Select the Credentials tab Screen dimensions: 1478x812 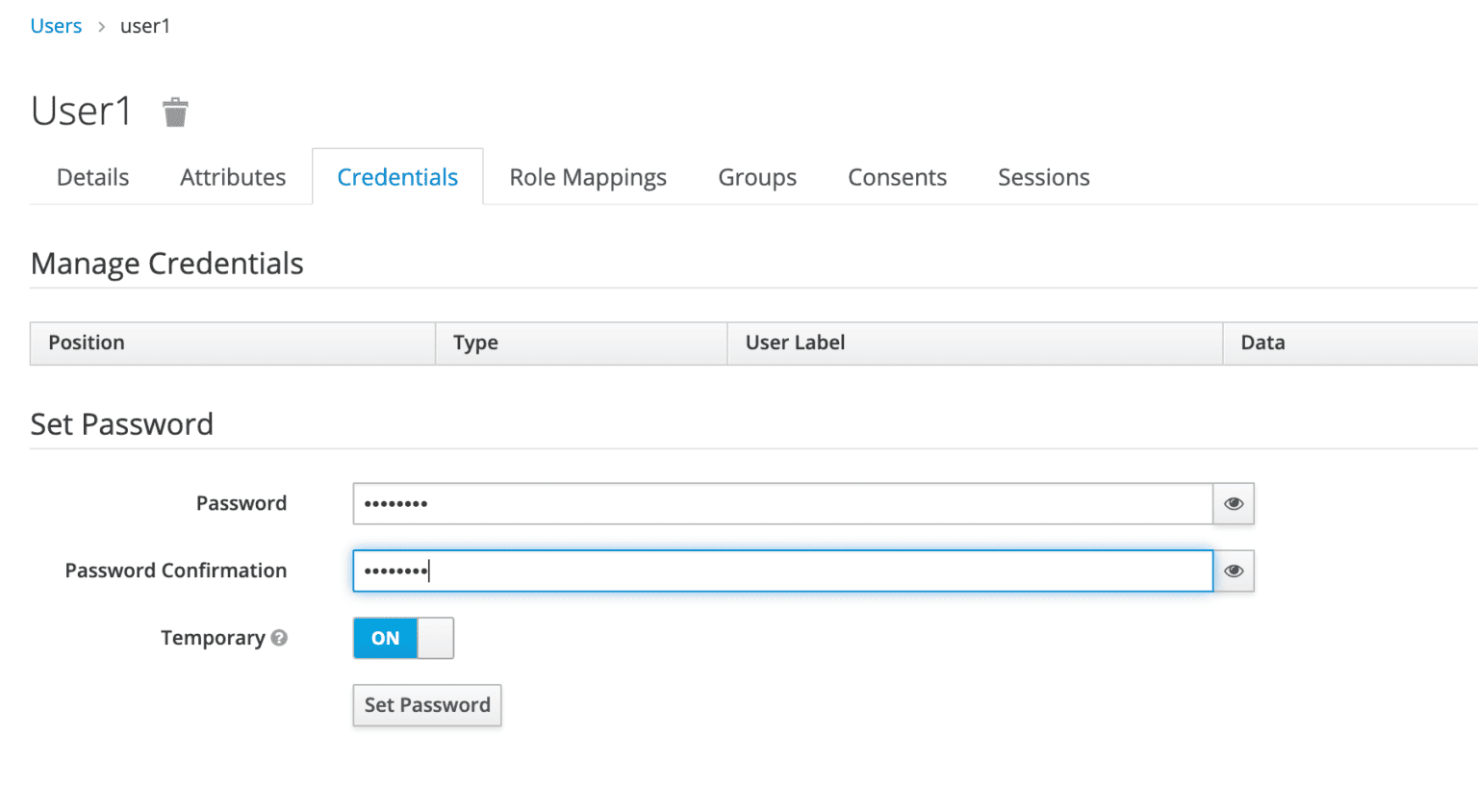pos(397,177)
